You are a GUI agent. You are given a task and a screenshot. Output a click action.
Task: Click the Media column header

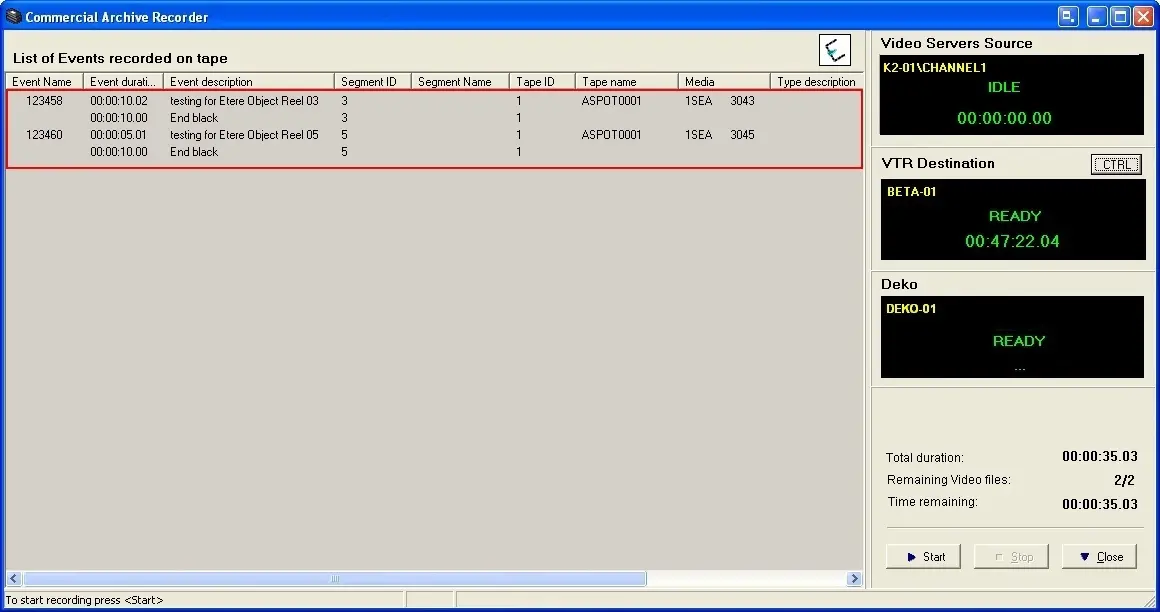point(722,82)
